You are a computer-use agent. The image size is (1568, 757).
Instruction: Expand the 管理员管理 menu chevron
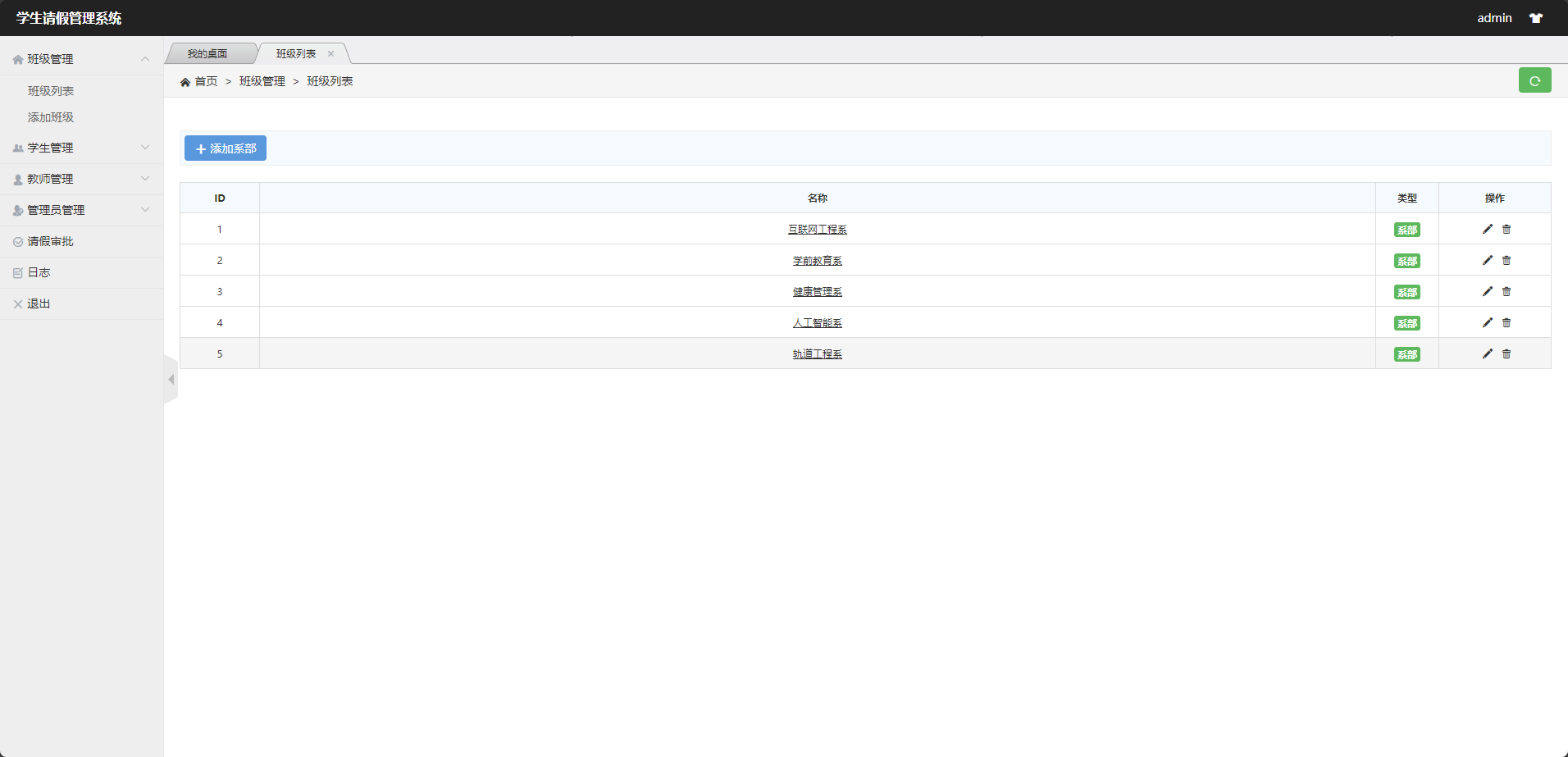click(x=145, y=210)
